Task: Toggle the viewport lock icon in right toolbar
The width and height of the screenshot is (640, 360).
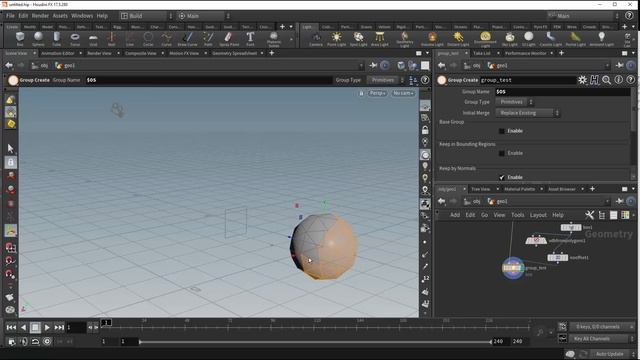Action: point(425,130)
